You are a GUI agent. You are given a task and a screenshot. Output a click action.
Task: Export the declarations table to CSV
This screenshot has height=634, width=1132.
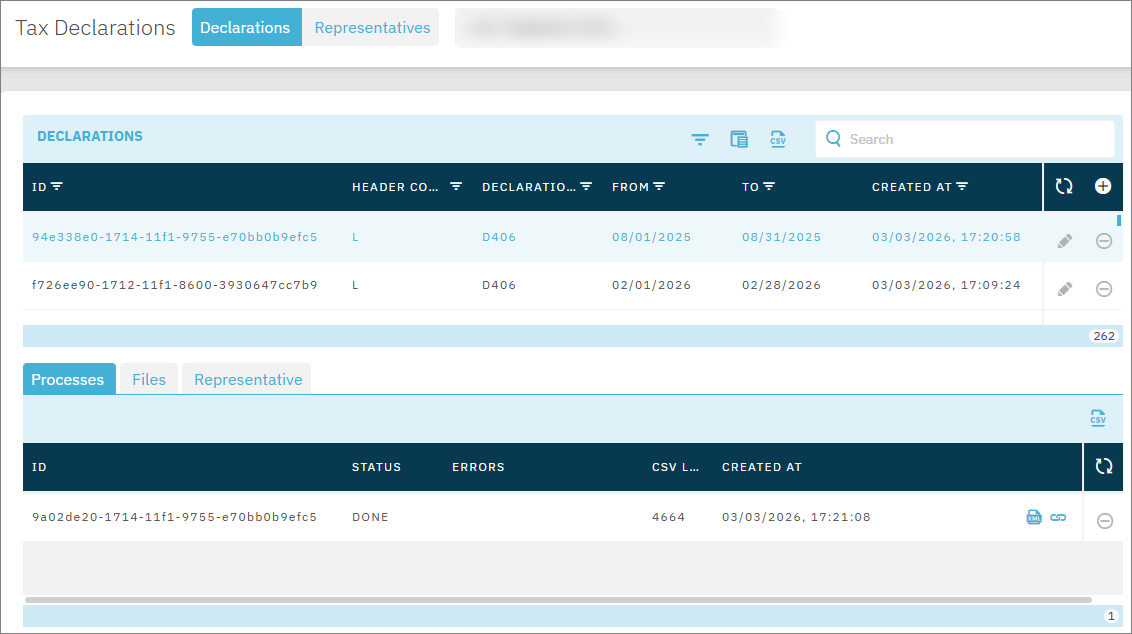tap(778, 139)
